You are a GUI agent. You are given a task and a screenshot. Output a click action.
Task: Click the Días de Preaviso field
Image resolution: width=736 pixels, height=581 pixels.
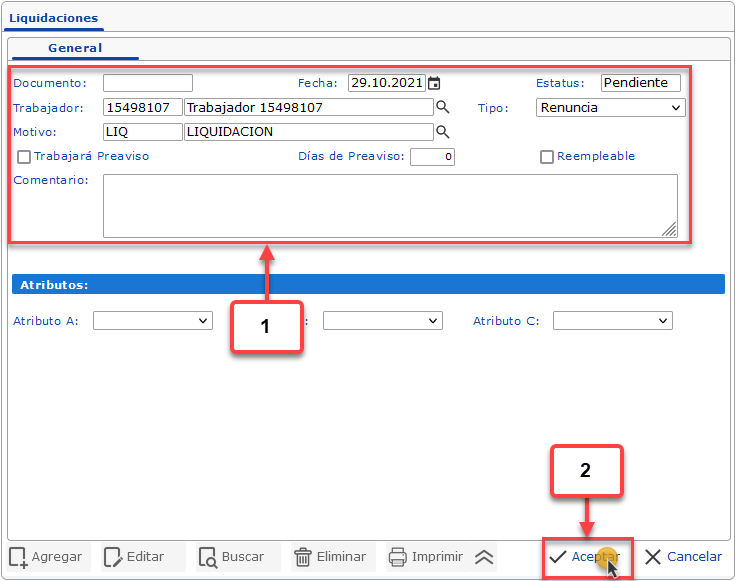432,157
